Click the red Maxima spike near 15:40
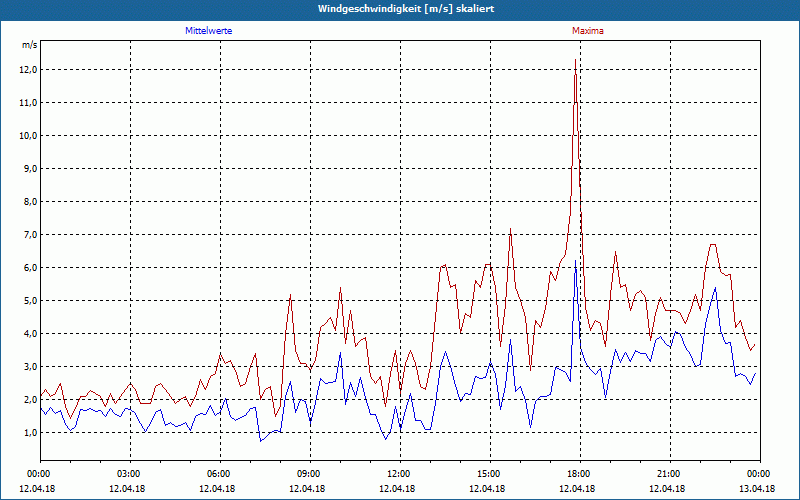800x500 pixels. [x=510, y=229]
